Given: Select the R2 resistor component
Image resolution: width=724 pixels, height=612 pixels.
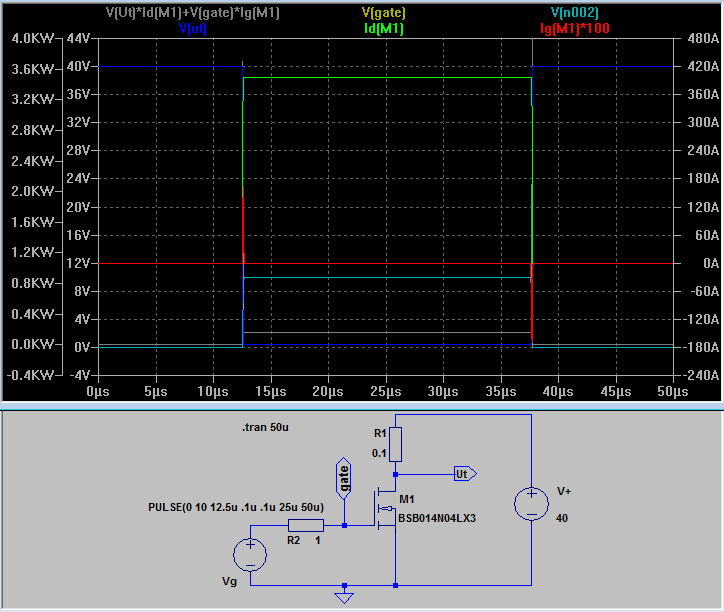Looking at the screenshot, I should [306, 525].
